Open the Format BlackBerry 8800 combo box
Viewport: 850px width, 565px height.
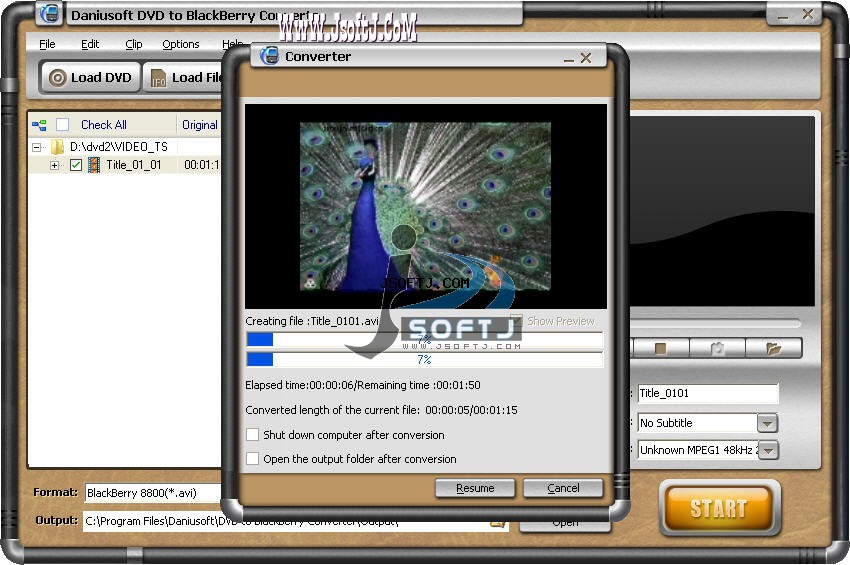(x=153, y=493)
